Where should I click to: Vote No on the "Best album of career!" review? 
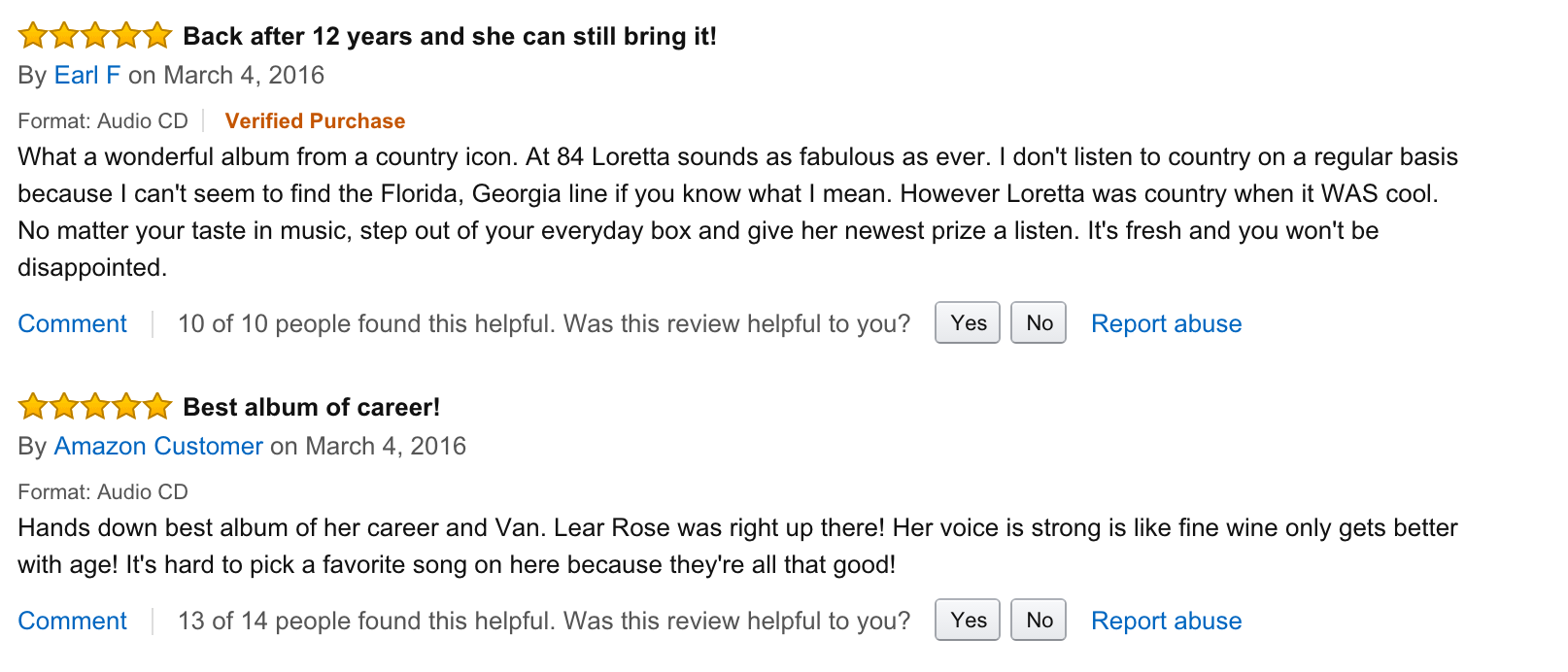pyautogui.click(x=1039, y=621)
